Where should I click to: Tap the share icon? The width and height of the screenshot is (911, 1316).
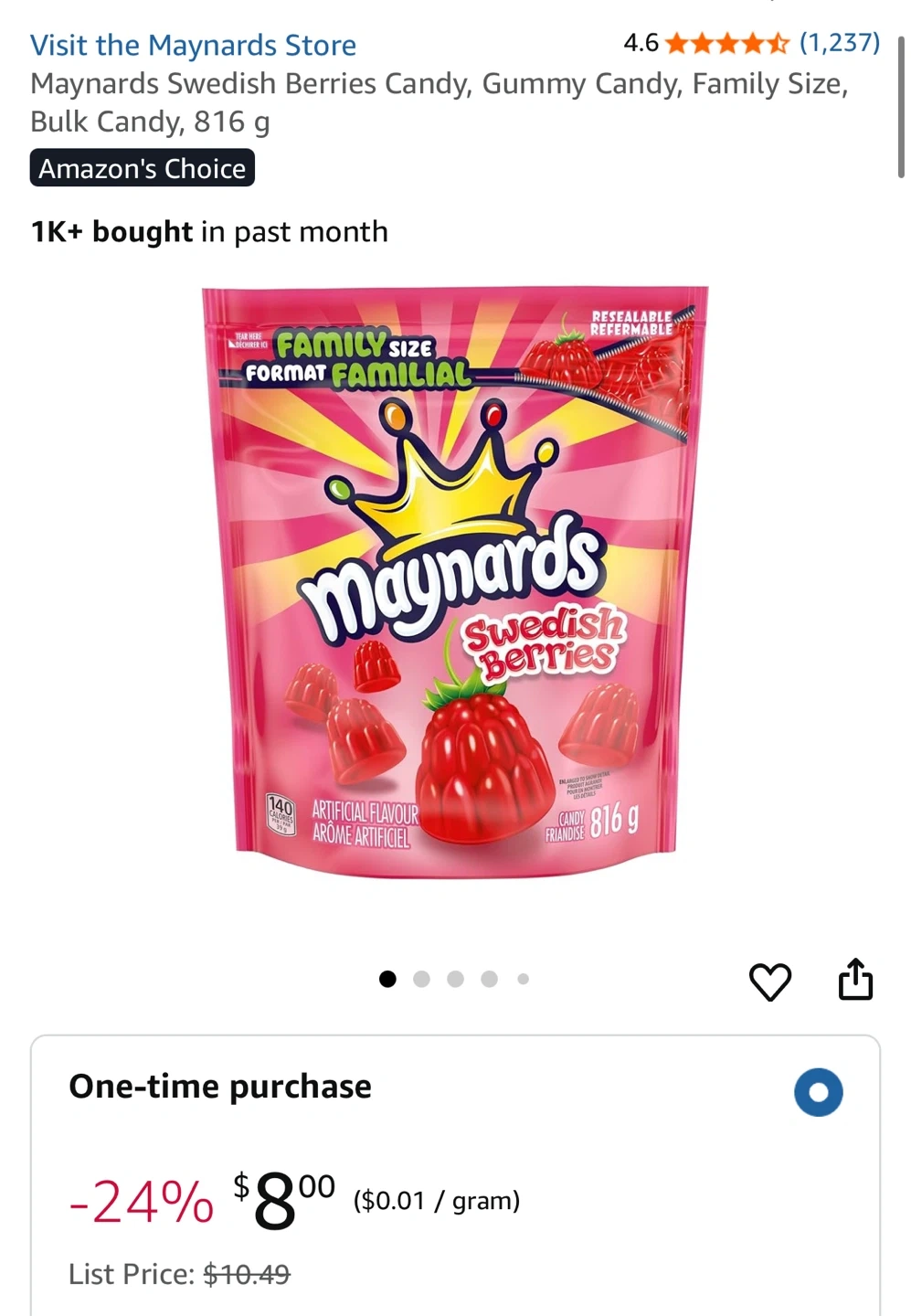855,980
